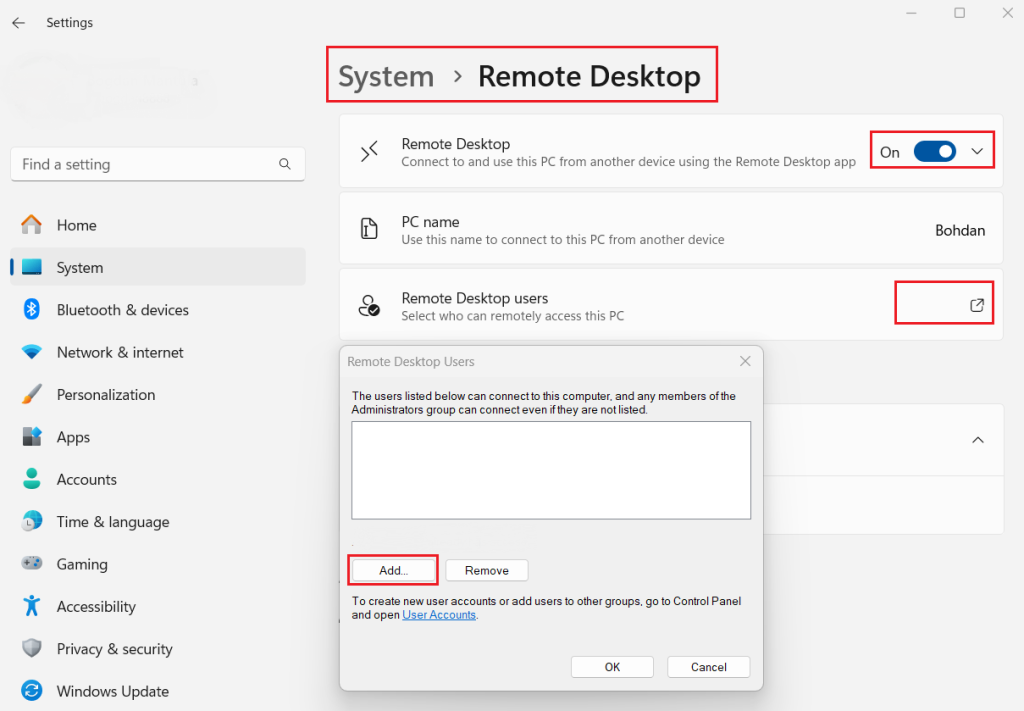Select System in the breadcrumb
The height and width of the screenshot is (711, 1024).
[x=384, y=75]
